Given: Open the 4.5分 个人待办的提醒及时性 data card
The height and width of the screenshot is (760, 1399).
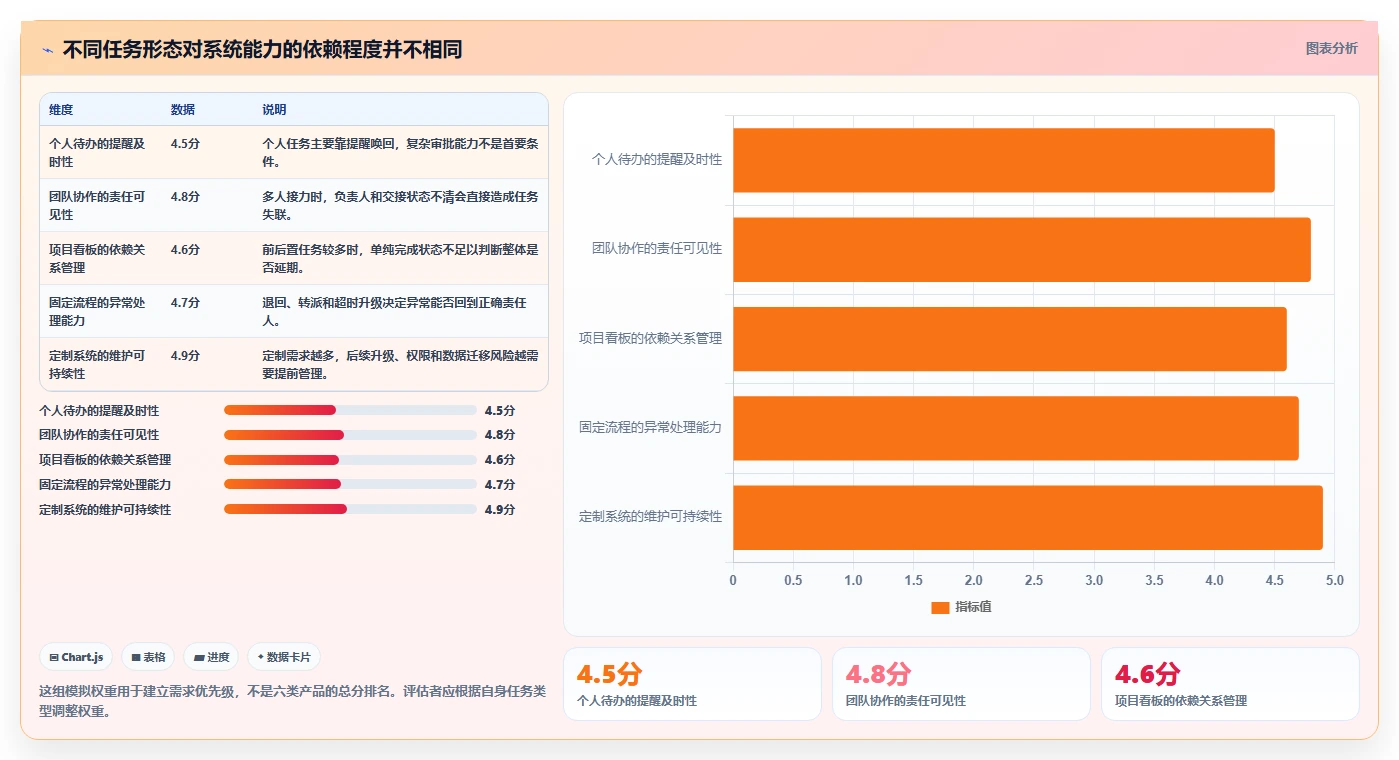Looking at the screenshot, I should (692, 684).
